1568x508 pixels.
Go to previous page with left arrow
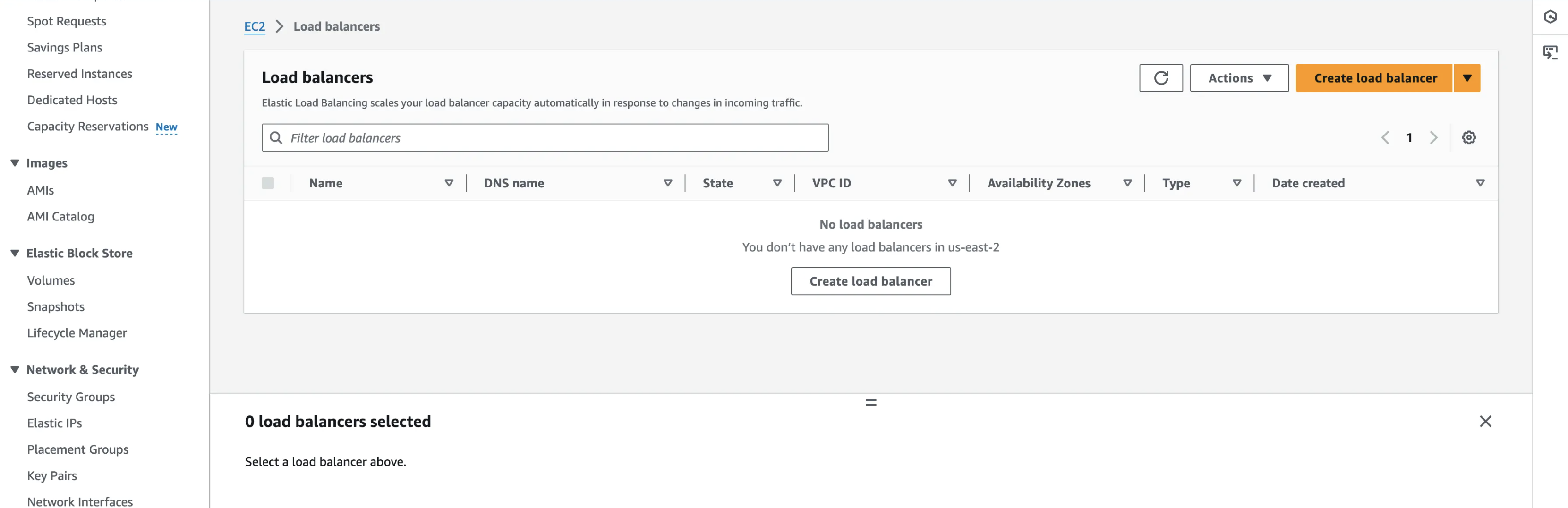coord(1385,137)
